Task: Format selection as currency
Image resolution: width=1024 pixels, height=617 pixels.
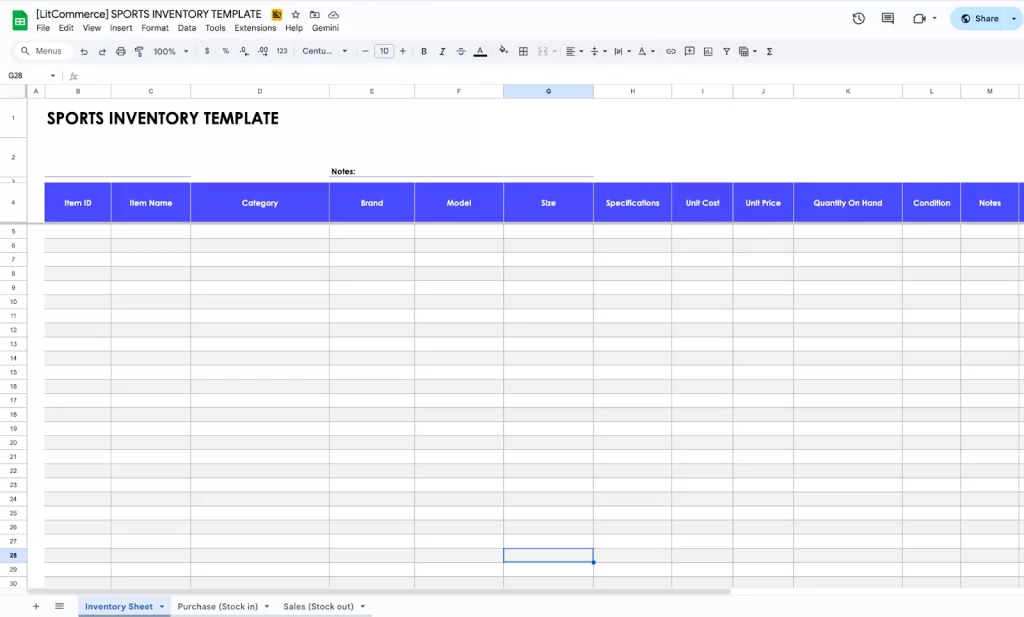Action: [207, 51]
